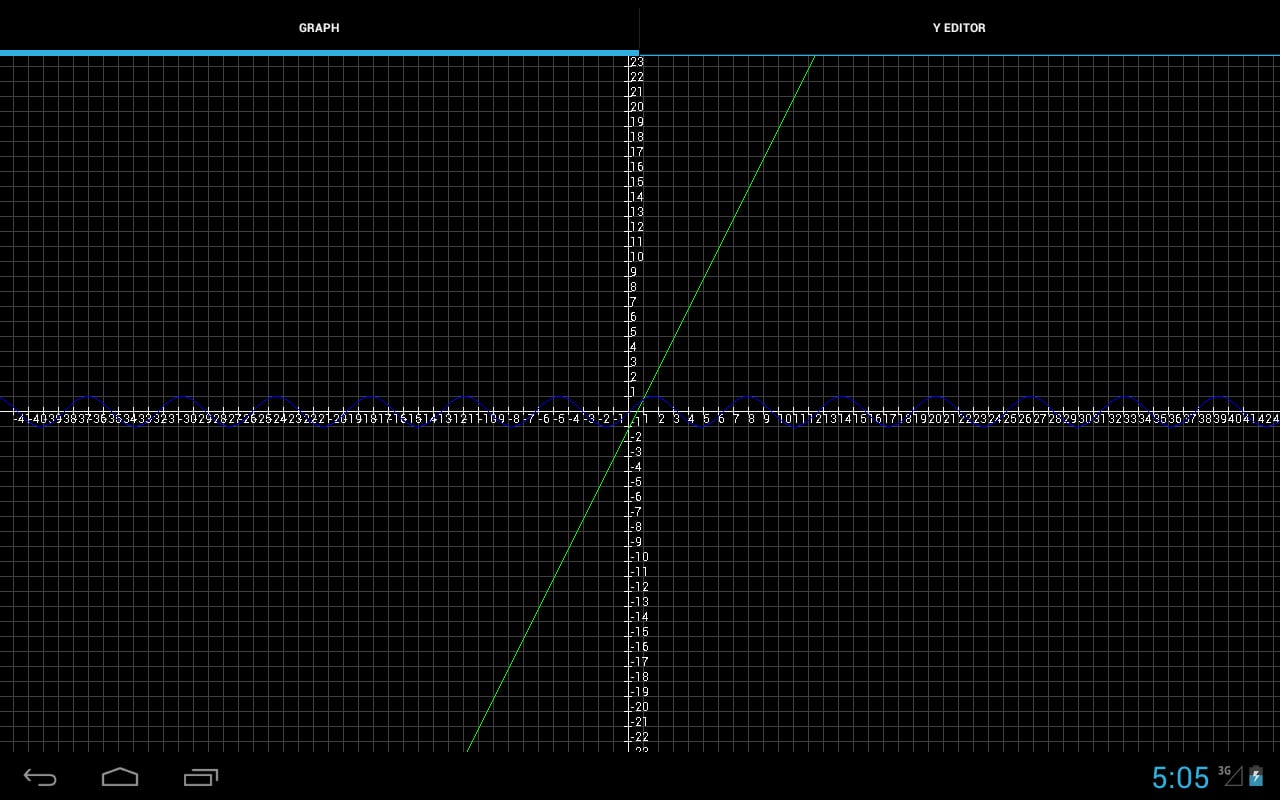Switch to the GRAPH tab
This screenshot has width=1280, height=800.
tap(319, 28)
